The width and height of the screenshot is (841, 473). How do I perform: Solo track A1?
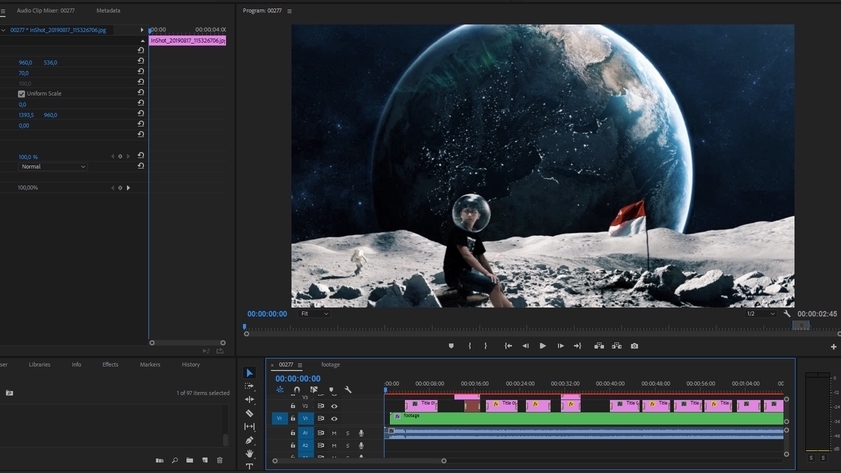click(x=348, y=433)
